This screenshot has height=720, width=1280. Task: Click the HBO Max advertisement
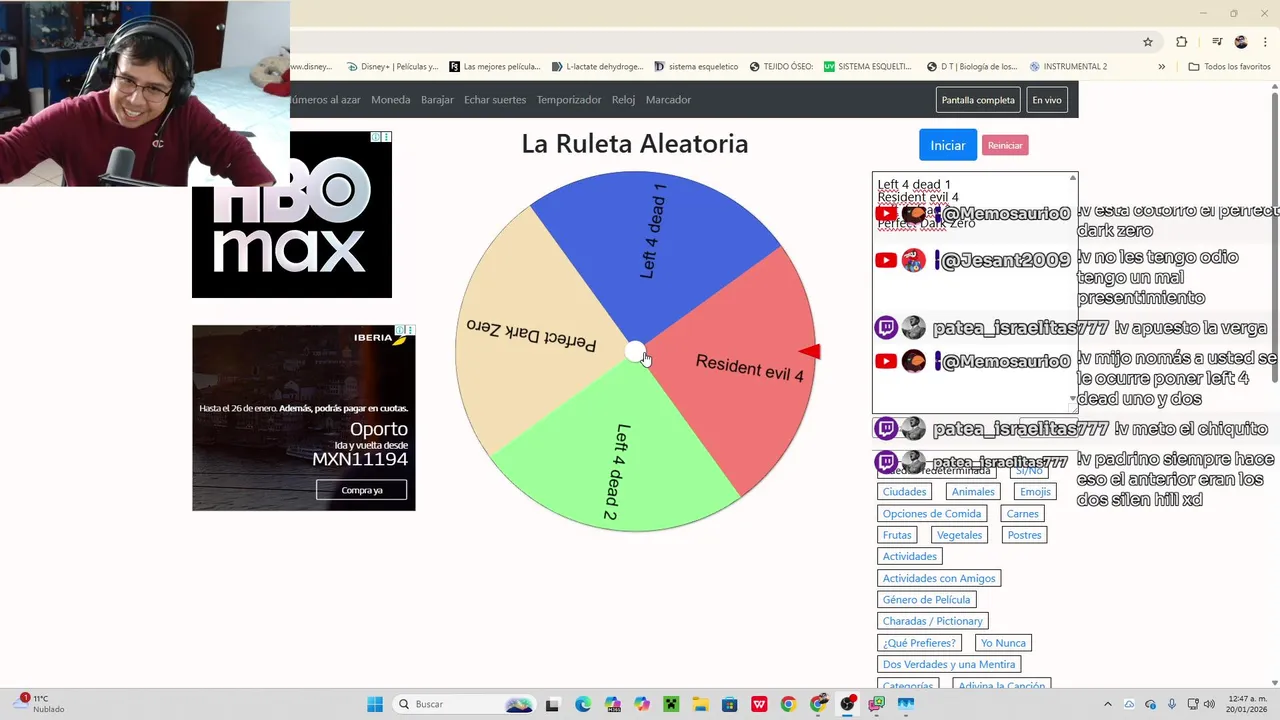tap(292, 214)
